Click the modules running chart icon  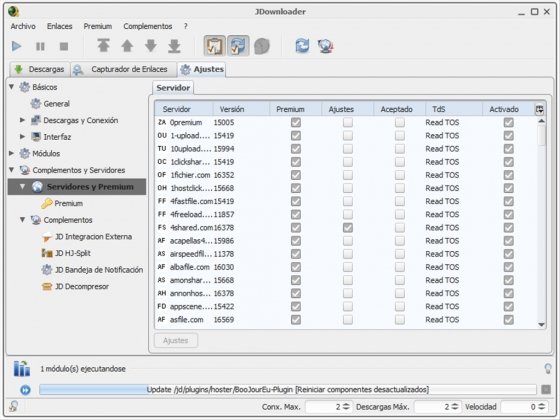pos(22,369)
